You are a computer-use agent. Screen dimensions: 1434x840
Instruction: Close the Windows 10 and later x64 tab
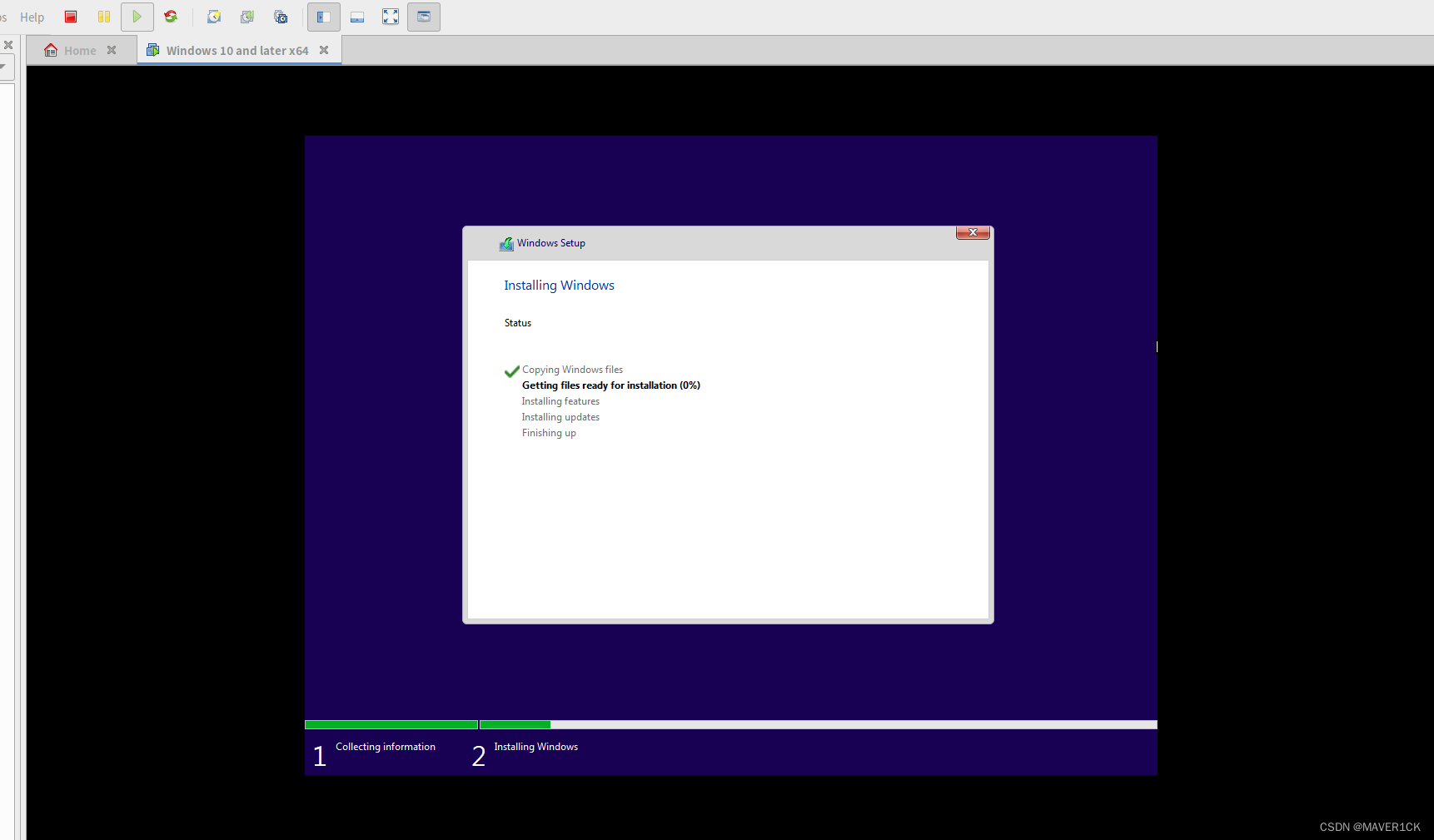coord(324,50)
